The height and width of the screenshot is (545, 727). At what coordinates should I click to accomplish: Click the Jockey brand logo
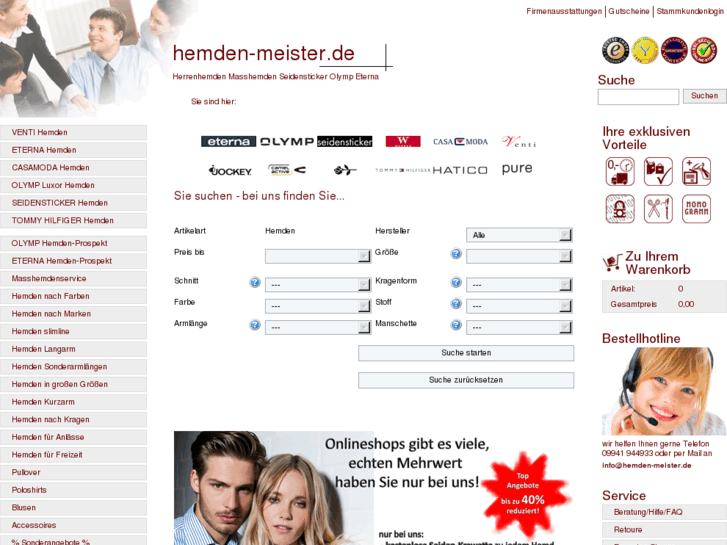pyautogui.click(x=230, y=171)
